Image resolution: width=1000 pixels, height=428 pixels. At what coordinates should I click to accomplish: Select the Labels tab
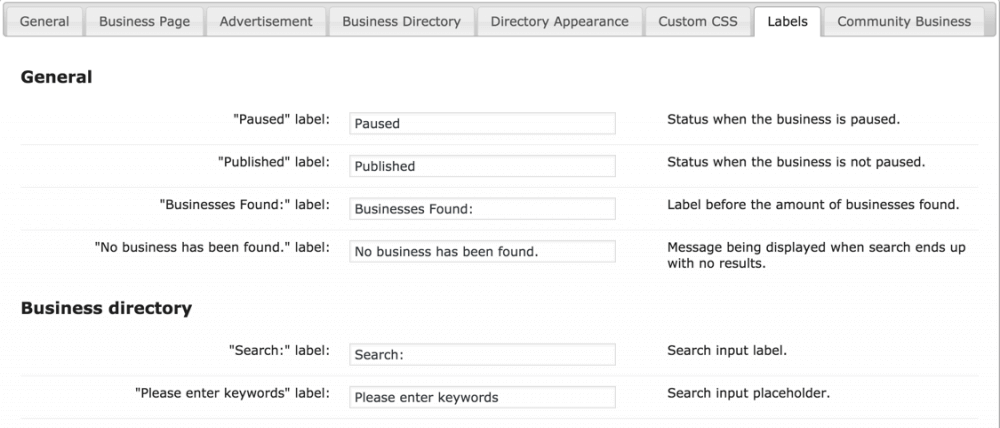[x=788, y=21]
